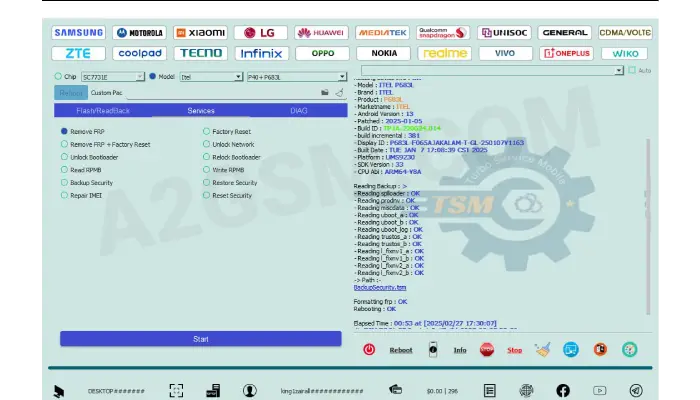Image resolution: width=700 pixels, height=400 pixels.
Task: Open the Huawei brand section
Action: pyautogui.click(x=321, y=33)
